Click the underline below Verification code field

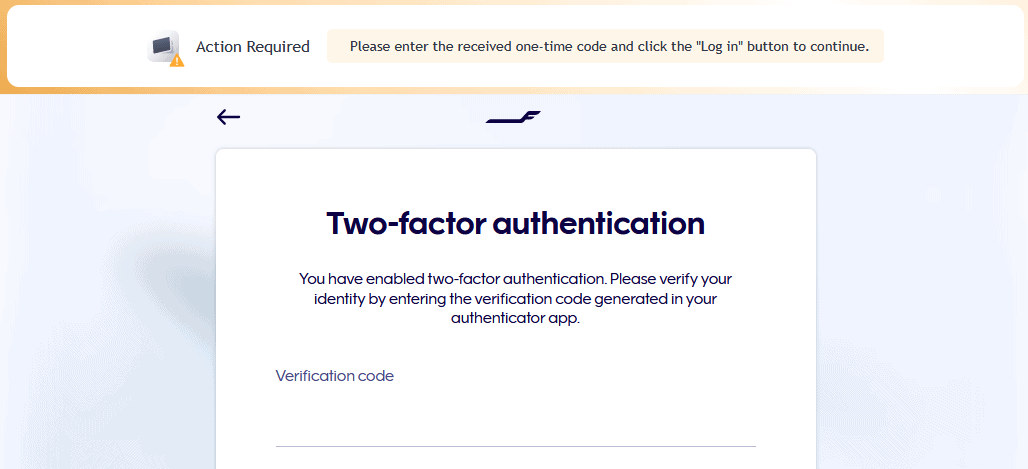click(x=515, y=446)
